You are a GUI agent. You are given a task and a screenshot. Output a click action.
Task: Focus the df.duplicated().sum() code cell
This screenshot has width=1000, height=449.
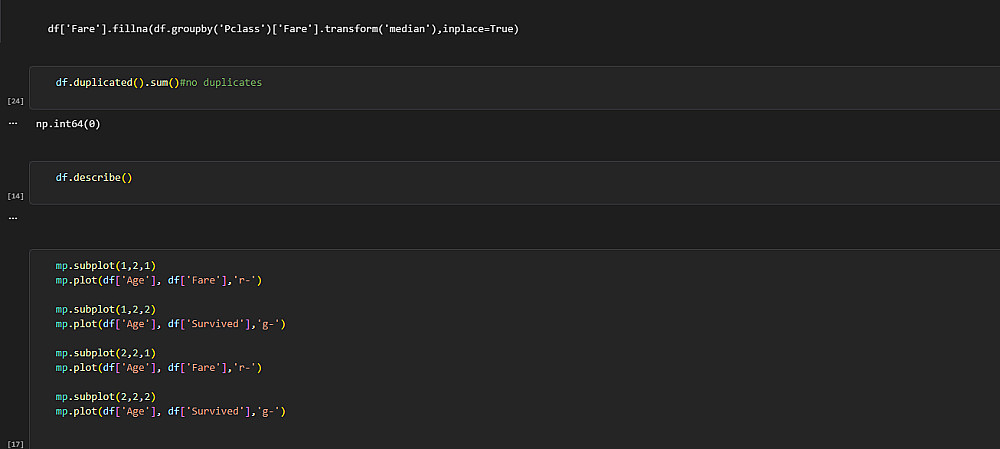click(x=500, y=88)
